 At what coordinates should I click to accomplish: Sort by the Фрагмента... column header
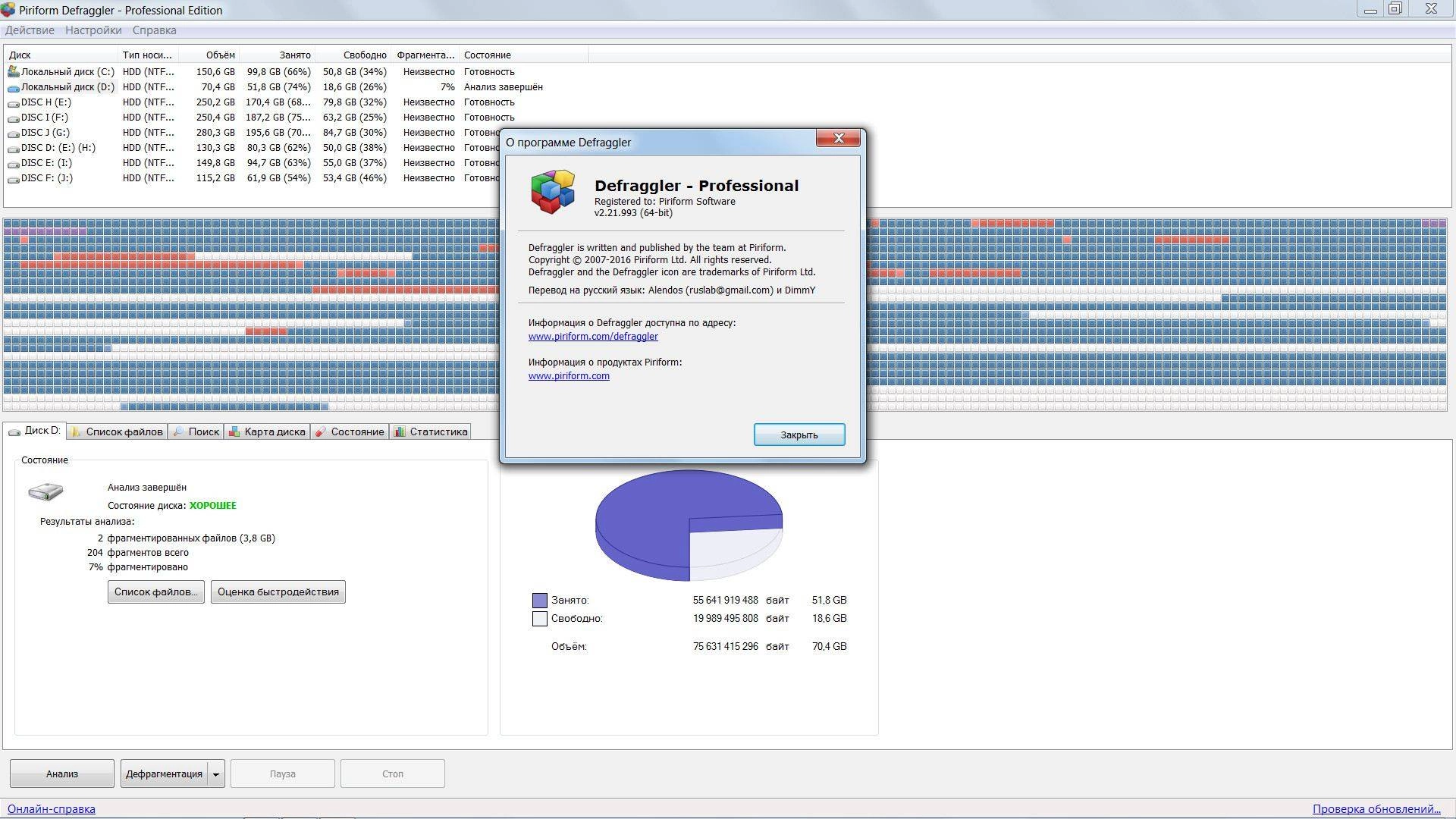[x=425, y=55]
